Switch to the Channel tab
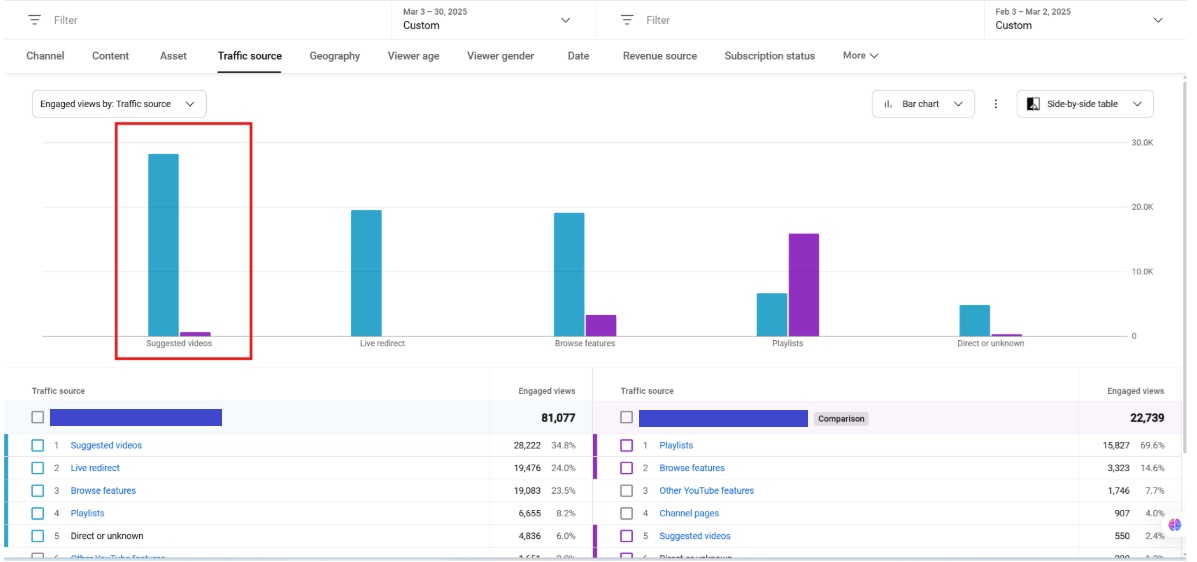This screenshot has width=1197, height=562. click(45, 56)
